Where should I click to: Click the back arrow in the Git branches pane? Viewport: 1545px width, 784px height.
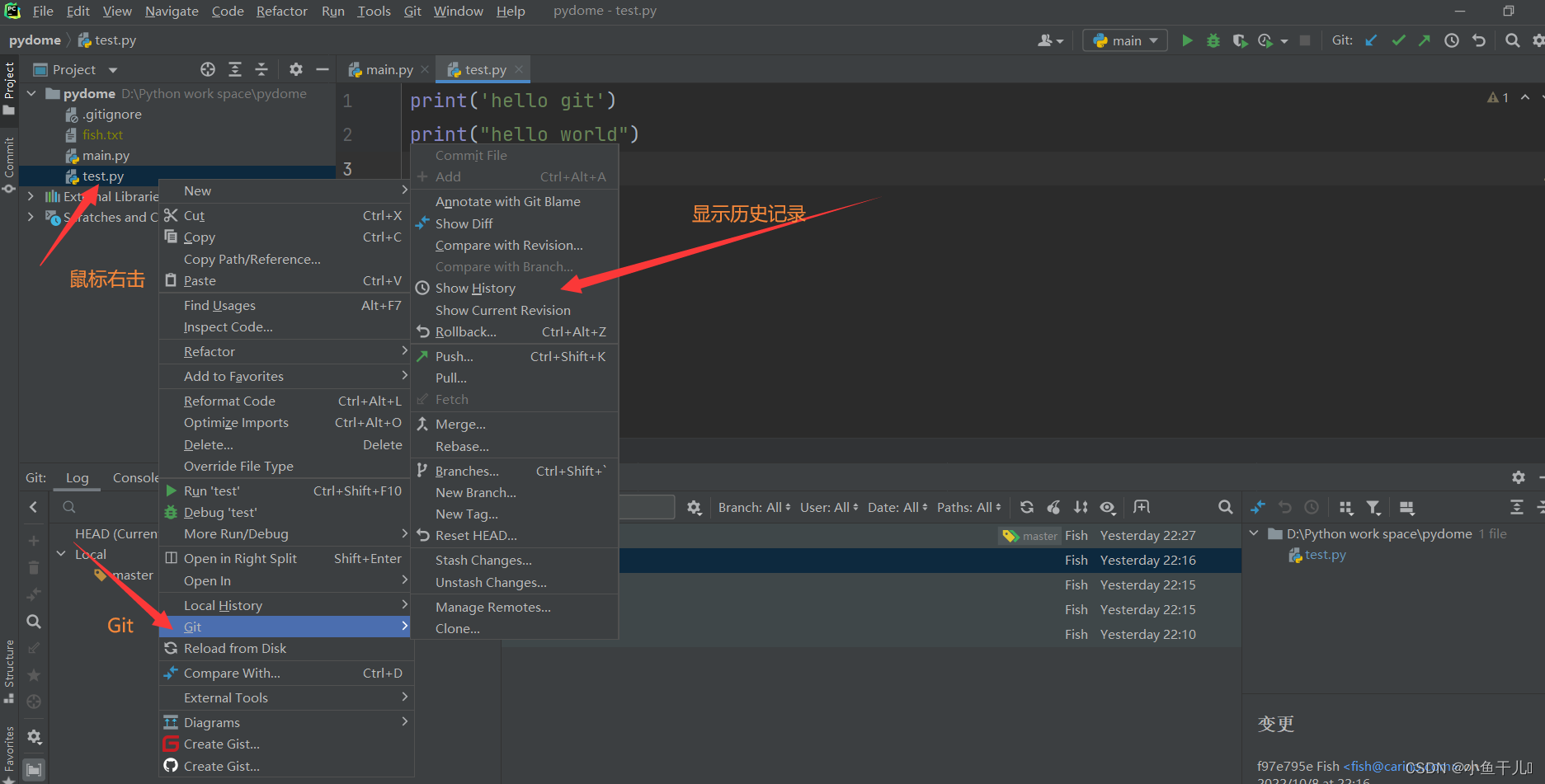(x=33, y=507)
